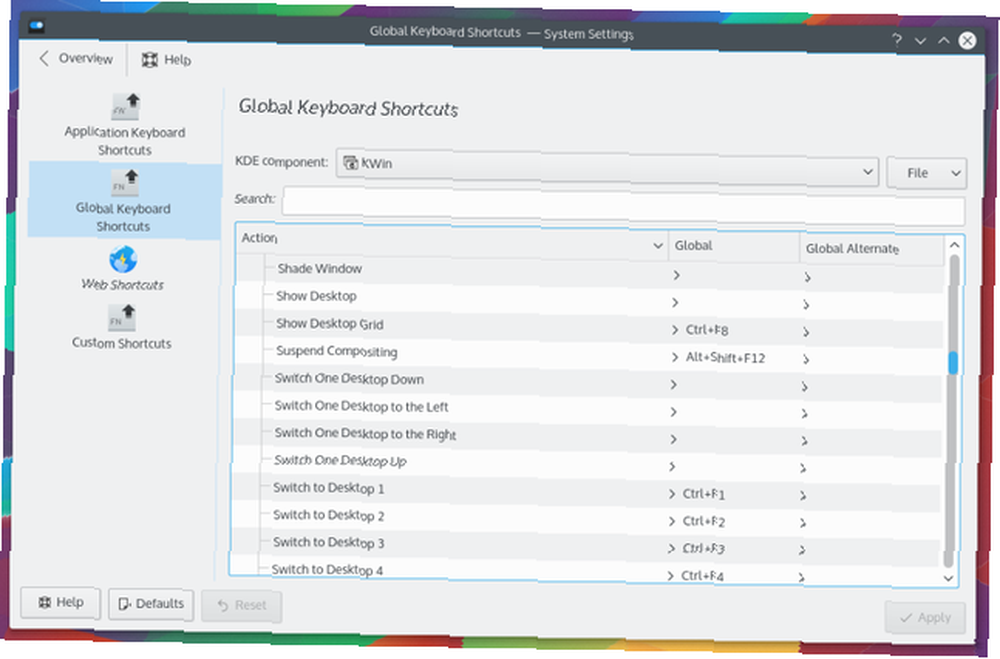The width and height of the screenshot is (1000, 659).
Task: Expand the Global shortcut for Show Desktop
Action: click(675, 302)
